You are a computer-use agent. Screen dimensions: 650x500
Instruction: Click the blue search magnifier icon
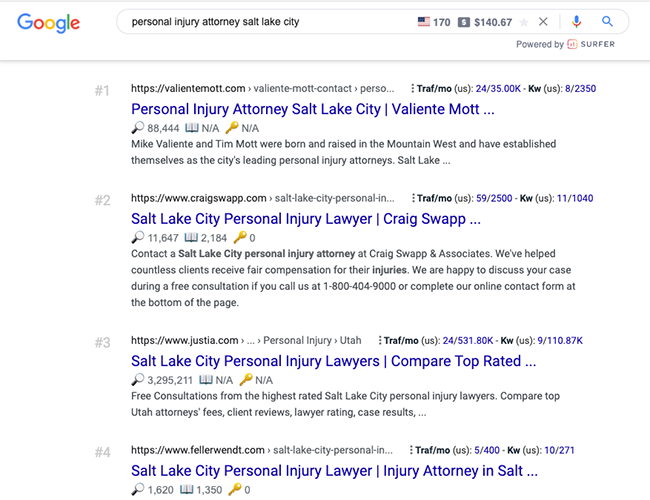608,21
